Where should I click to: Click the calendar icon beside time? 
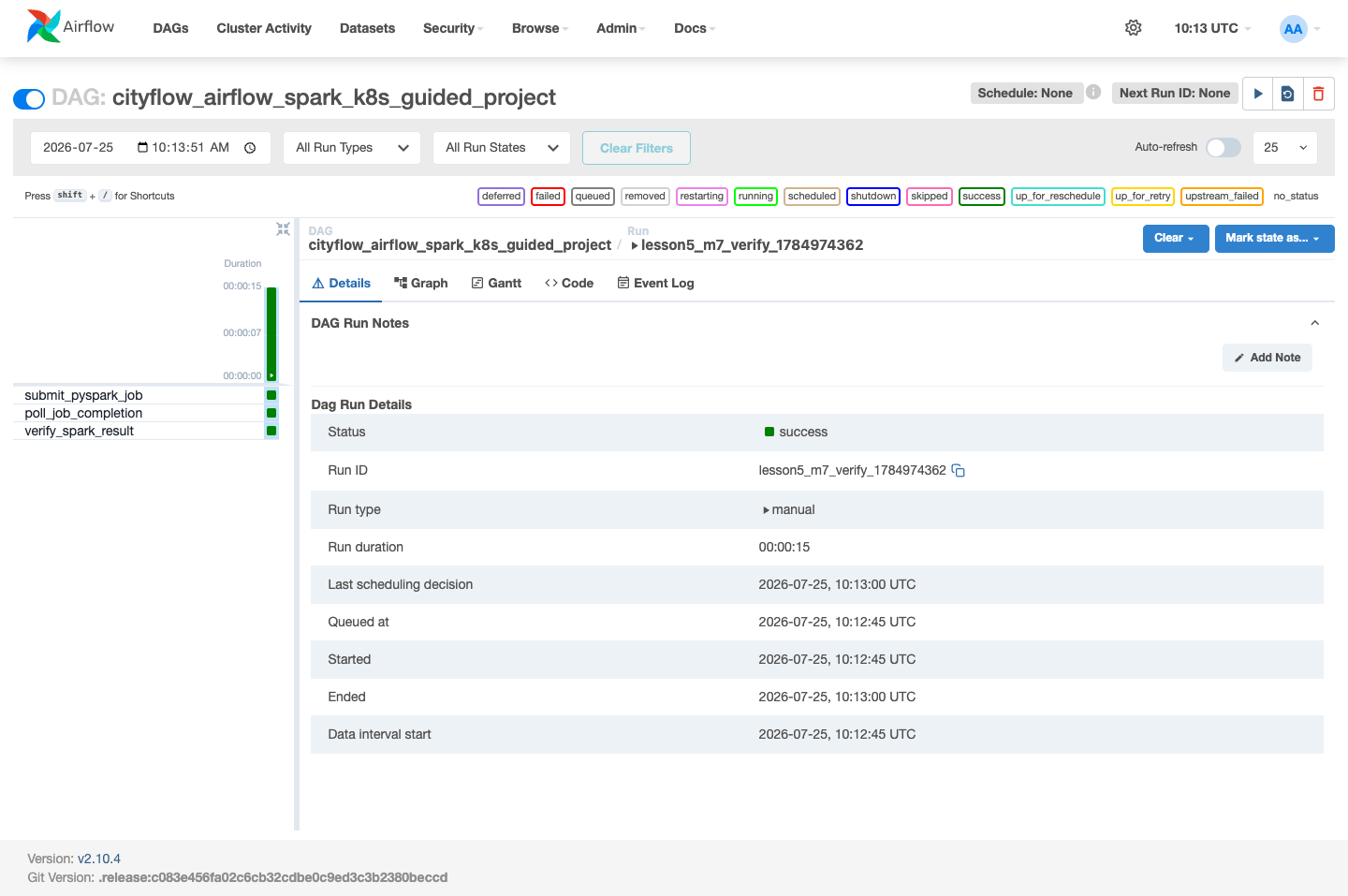pos(142,147)
